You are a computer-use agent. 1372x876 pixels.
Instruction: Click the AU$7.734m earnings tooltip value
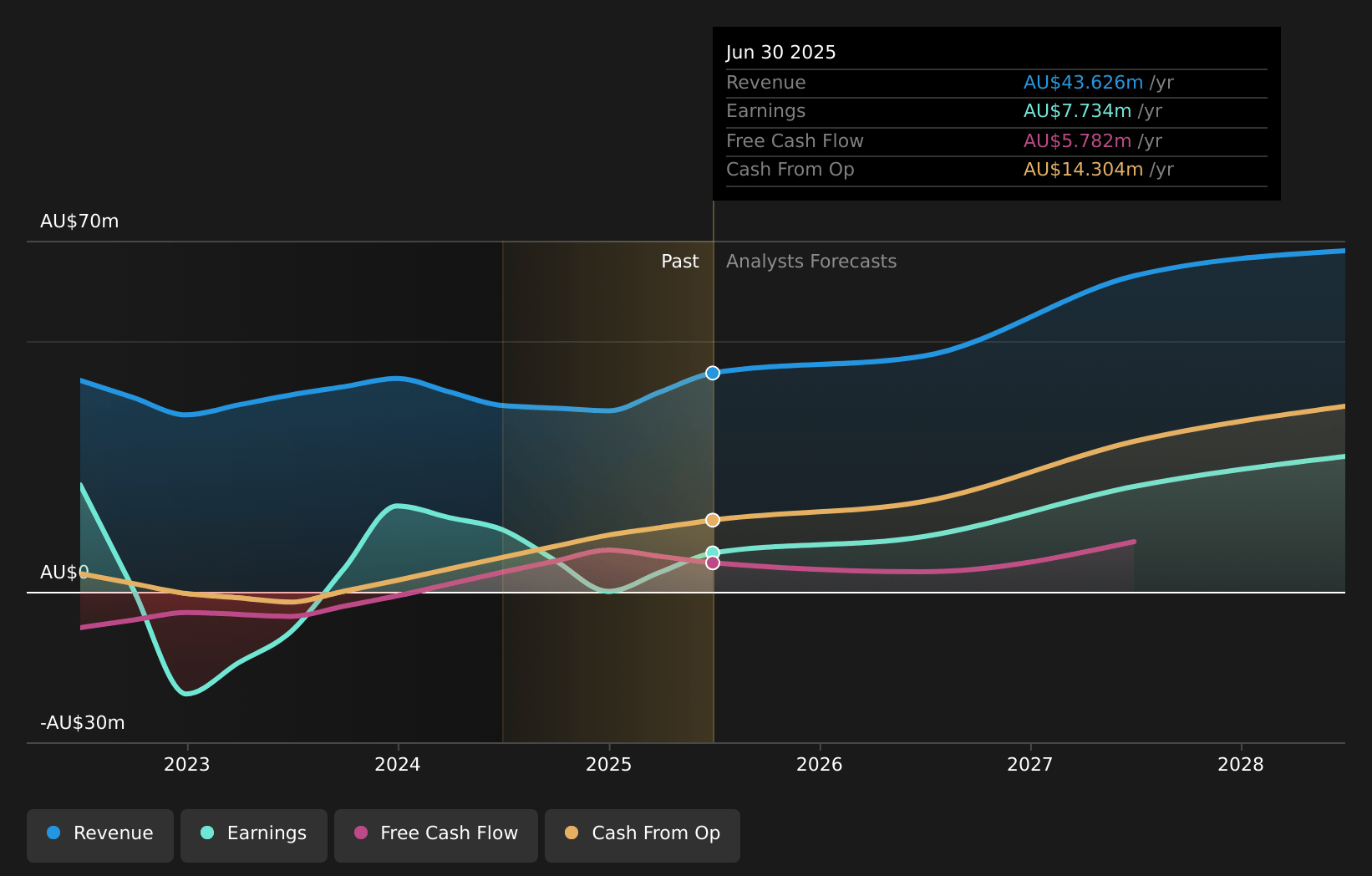[x=1077, y=111]
